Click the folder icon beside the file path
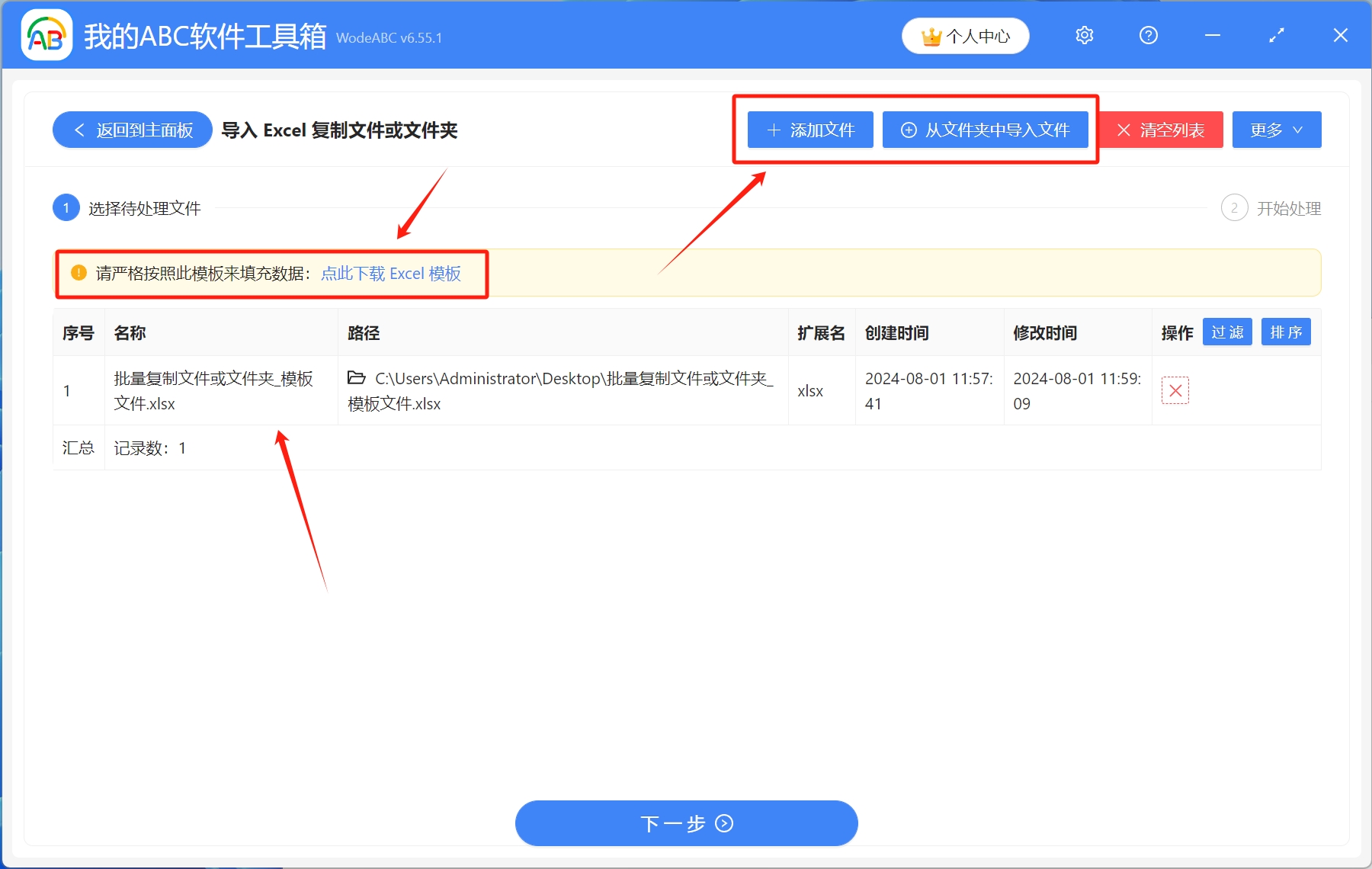This screenshot has width=1372, height=869. [356, 378]
